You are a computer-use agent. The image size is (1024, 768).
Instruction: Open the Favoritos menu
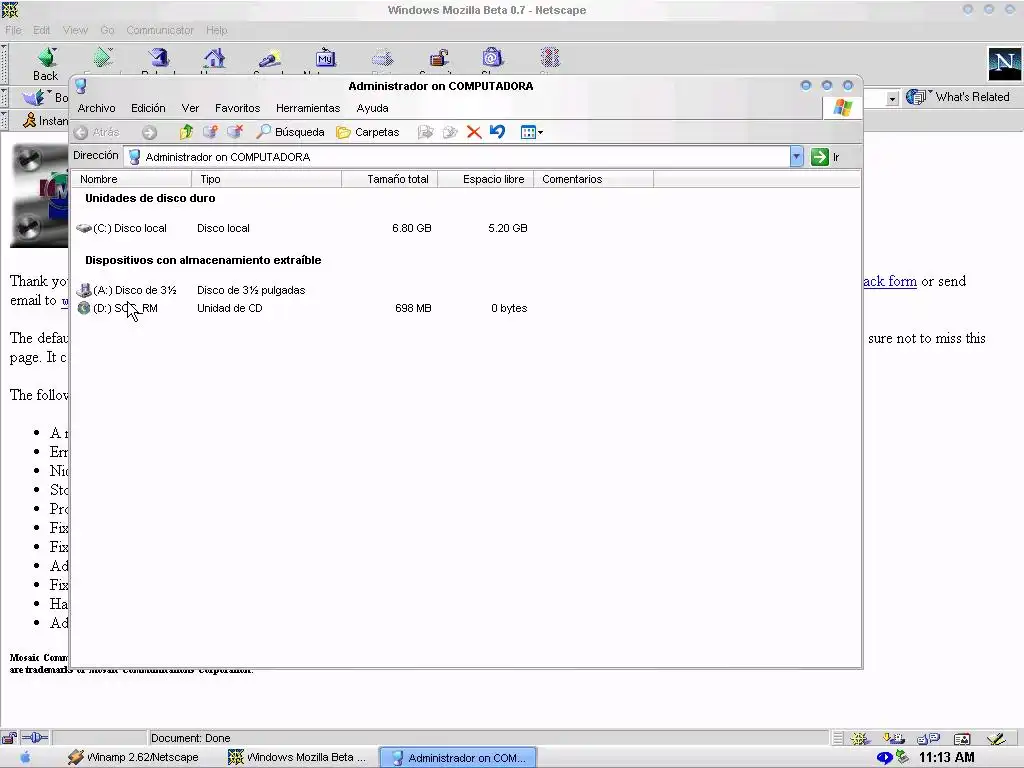pos(238,108)
